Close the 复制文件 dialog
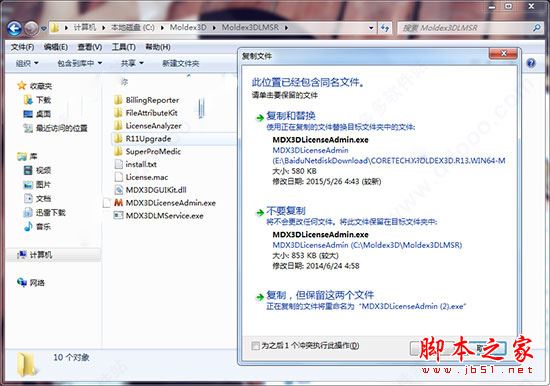 pyautogui.click(x=503, y=54)
